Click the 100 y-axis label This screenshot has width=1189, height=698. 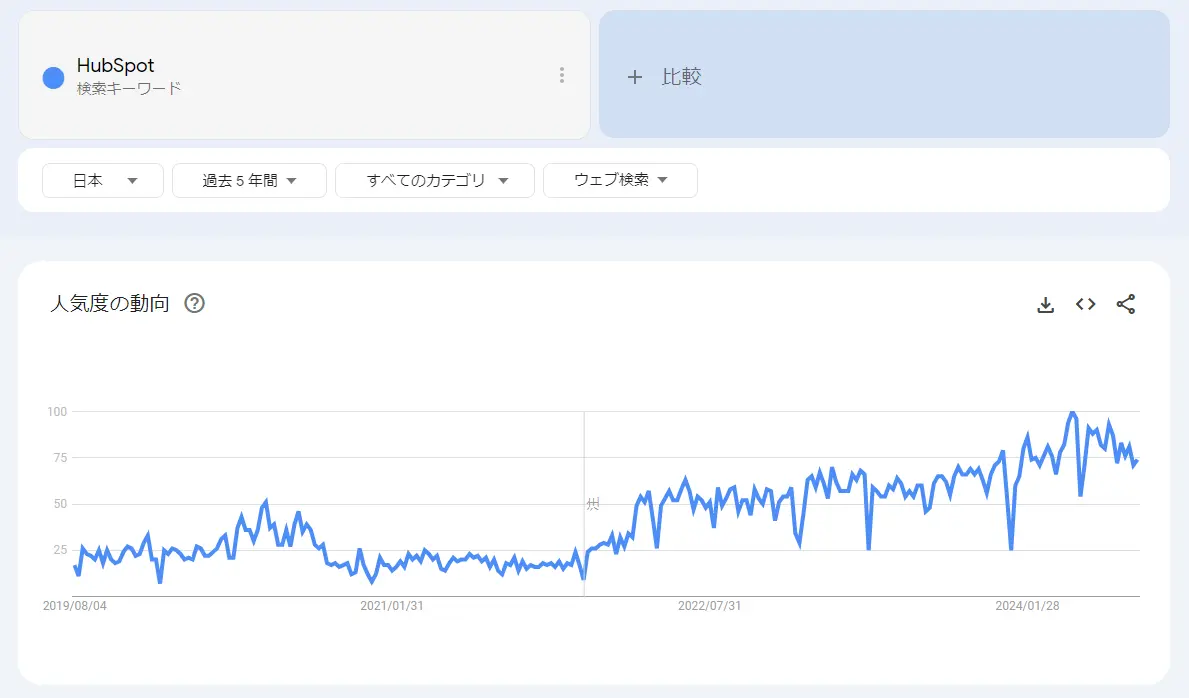pyautogui.click(x=57, y=411)
